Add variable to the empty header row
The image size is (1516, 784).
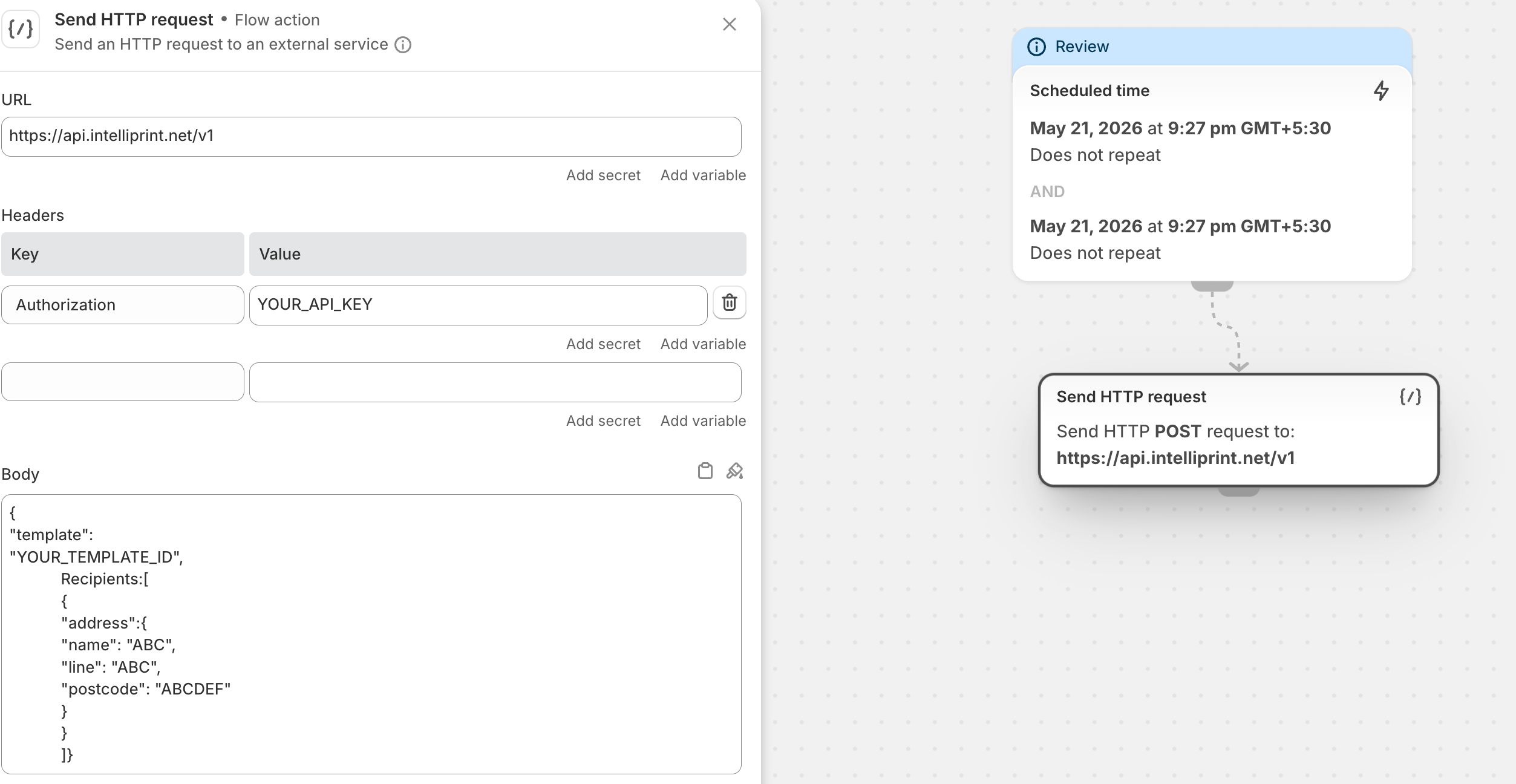coord(703,421)
